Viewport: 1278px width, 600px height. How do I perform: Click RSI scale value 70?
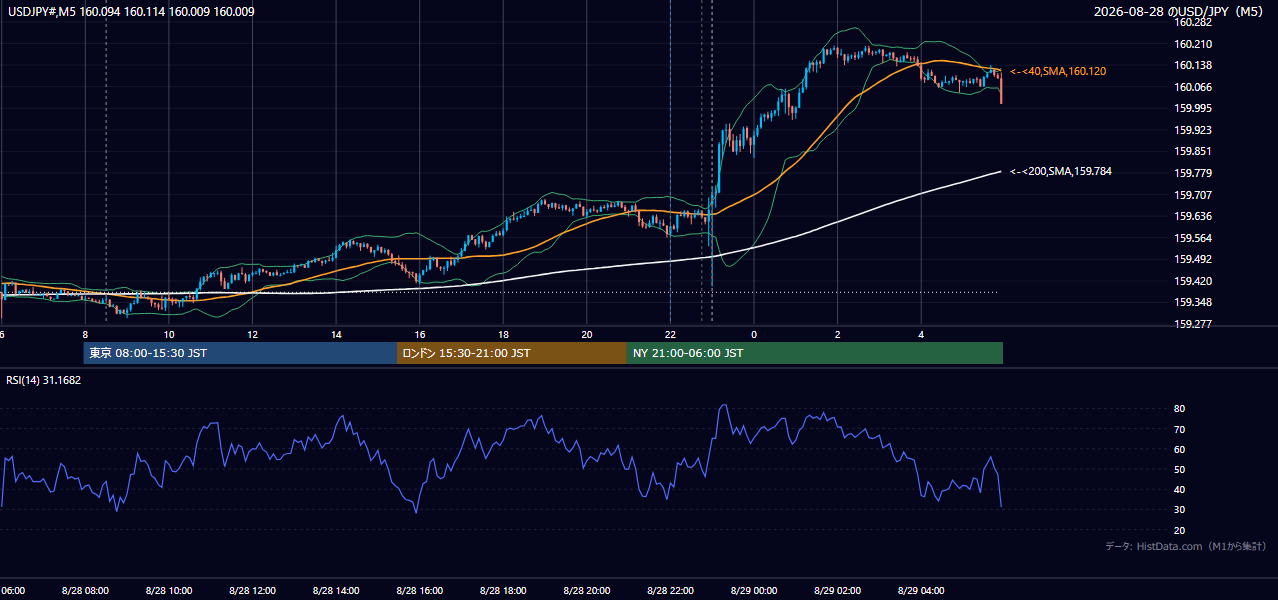(1180, 429)
